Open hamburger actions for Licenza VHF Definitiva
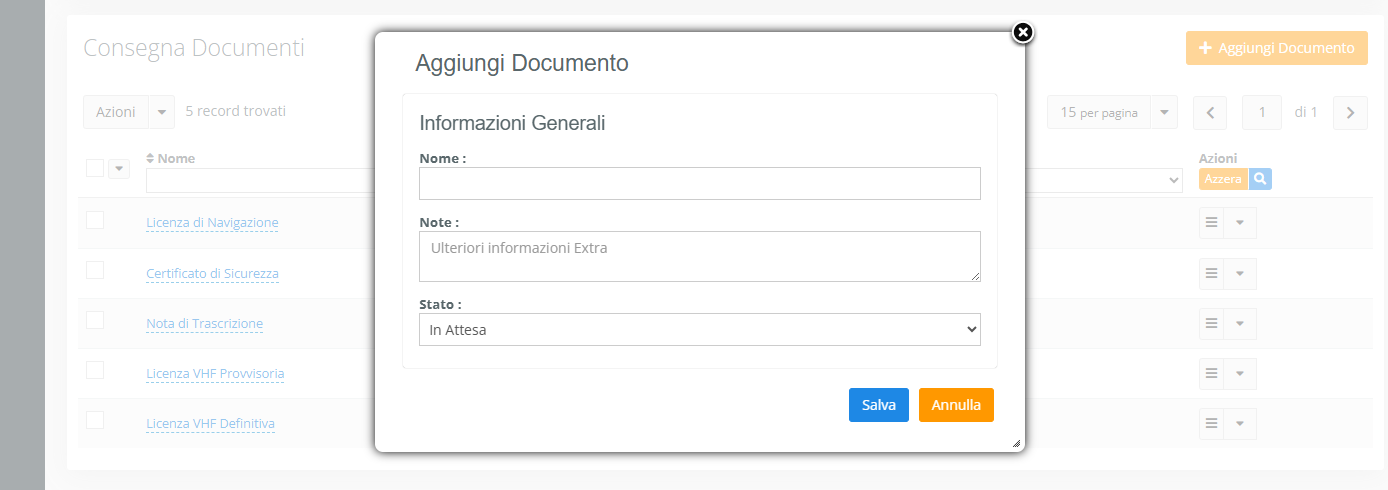Viewport: 1388px width, 490px height. [1211, 423]
